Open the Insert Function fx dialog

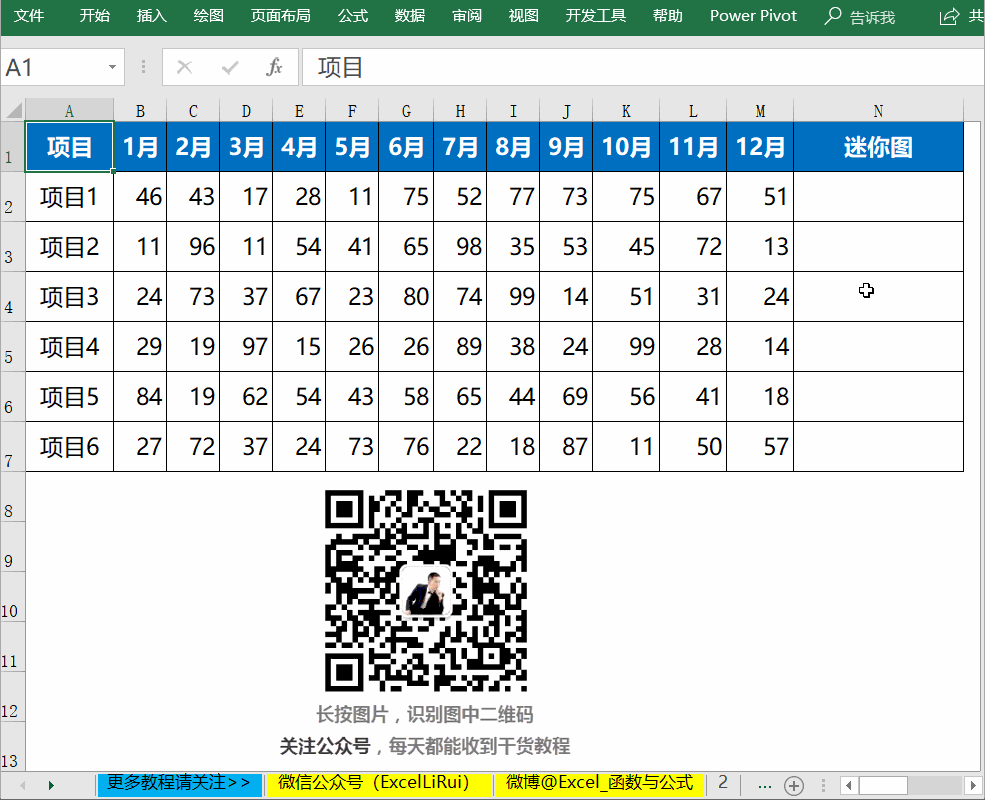[274, 67]
